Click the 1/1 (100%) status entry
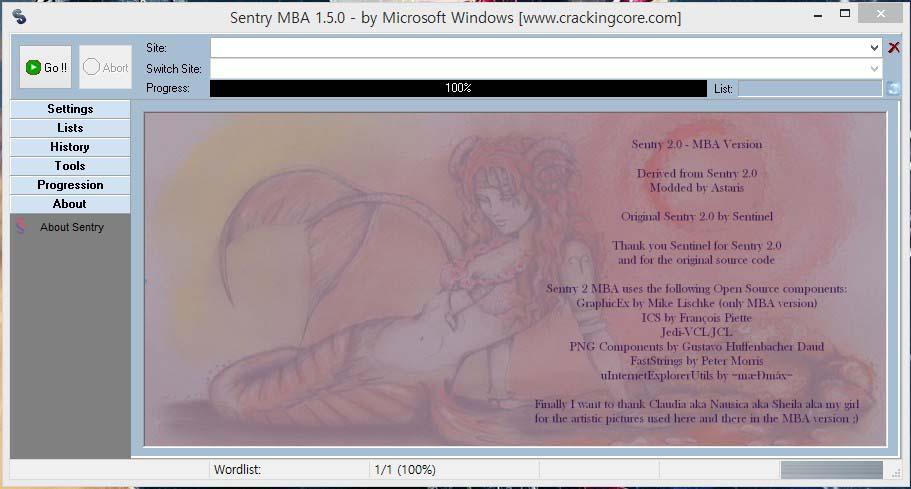Image resolution: width=911 pixels, height=489 pixels. pyautogui.click(x=405, y=470)
